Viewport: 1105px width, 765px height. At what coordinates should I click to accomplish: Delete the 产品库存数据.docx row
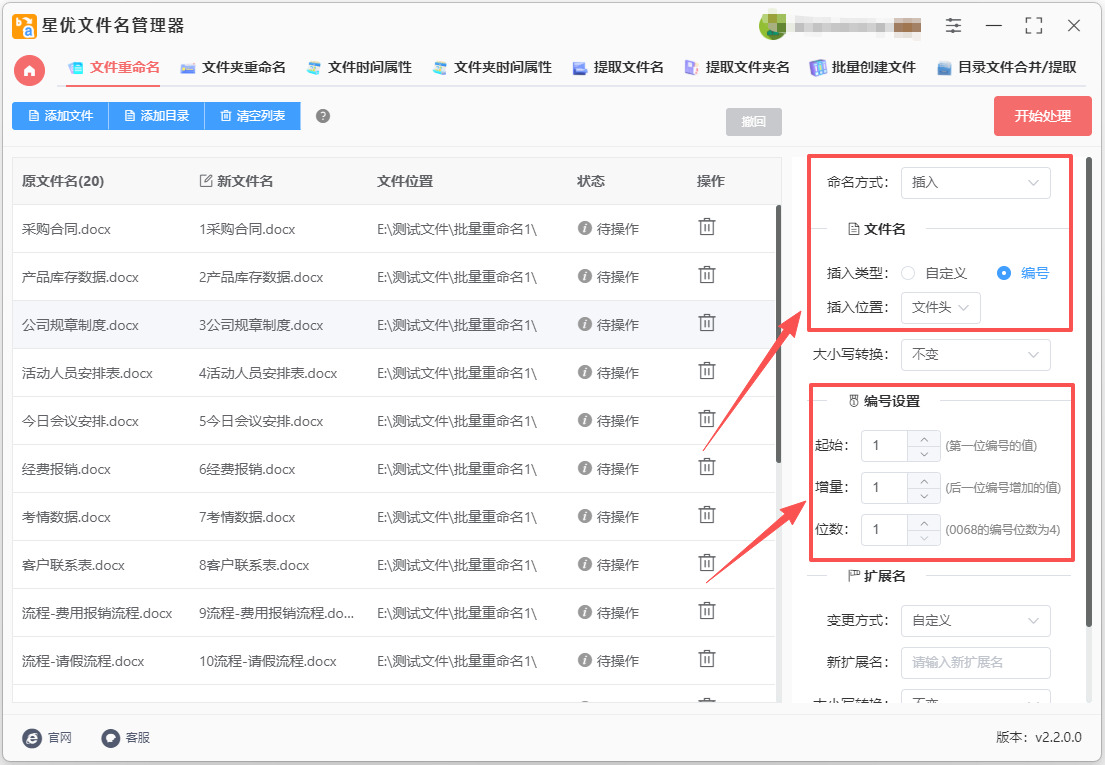click(707, 275)
